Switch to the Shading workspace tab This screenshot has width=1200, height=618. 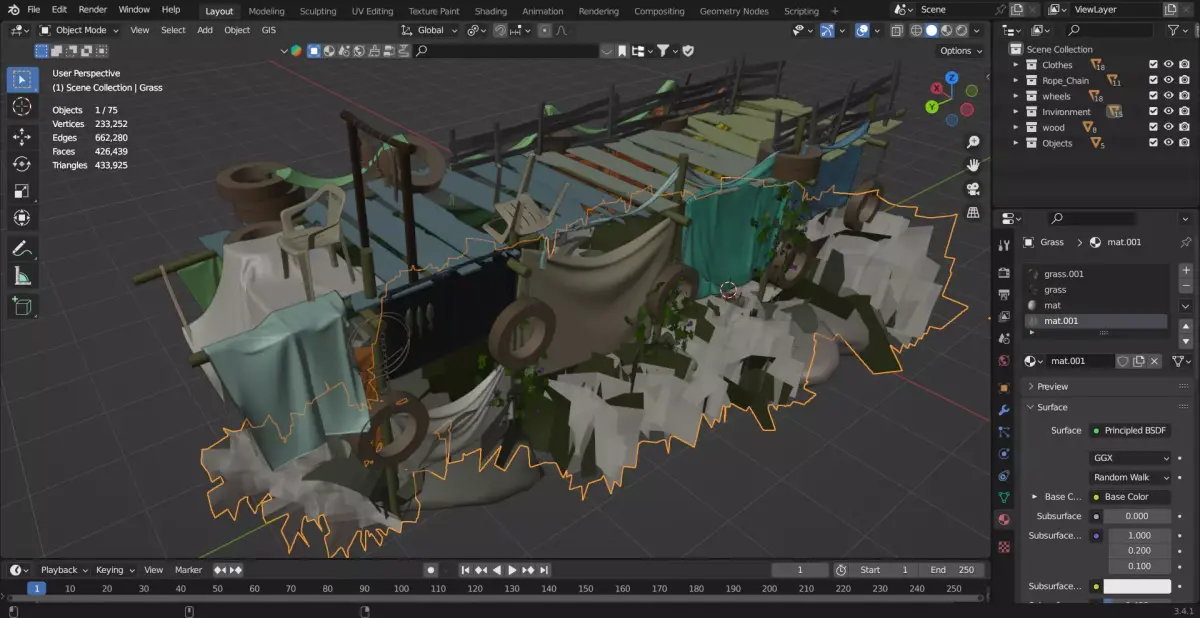(490, 11)
